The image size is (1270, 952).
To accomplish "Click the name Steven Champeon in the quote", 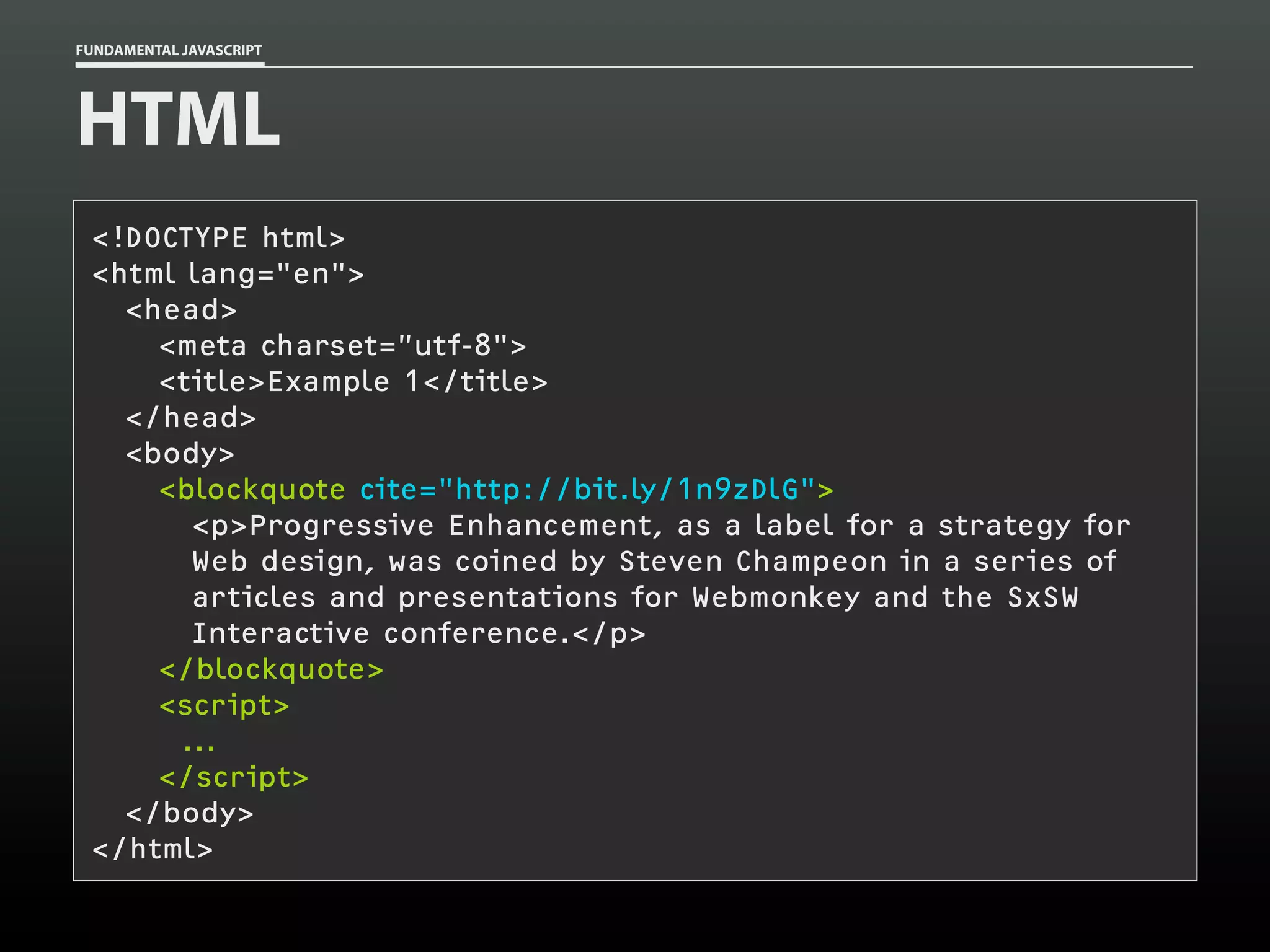I will [753, 562].
